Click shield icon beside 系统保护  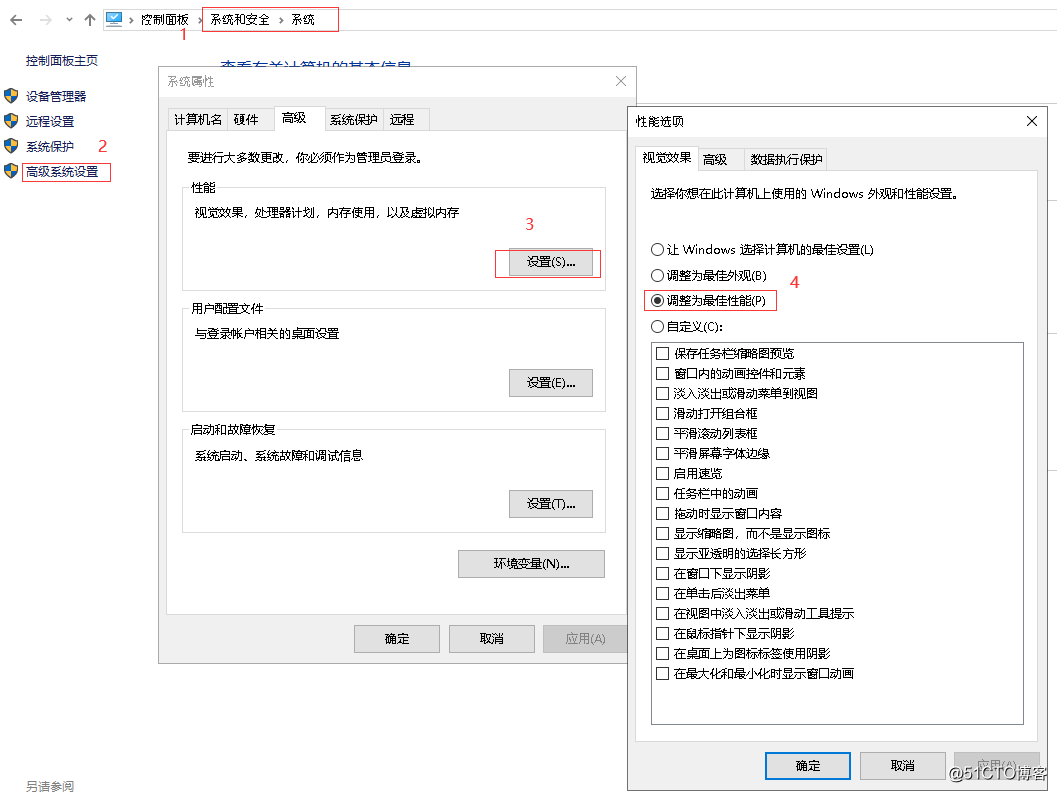click(11, 146)
